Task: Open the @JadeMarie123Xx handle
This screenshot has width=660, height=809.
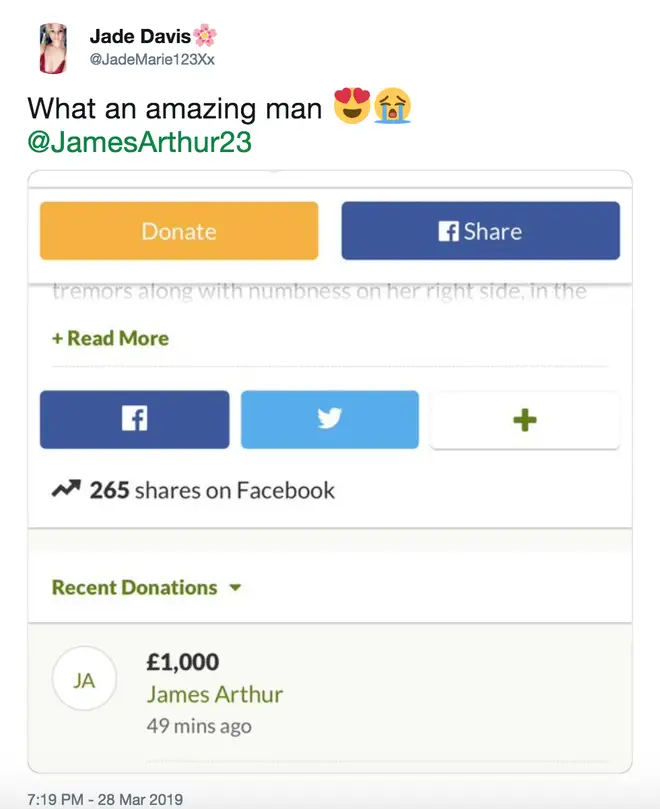Action: 152,59
